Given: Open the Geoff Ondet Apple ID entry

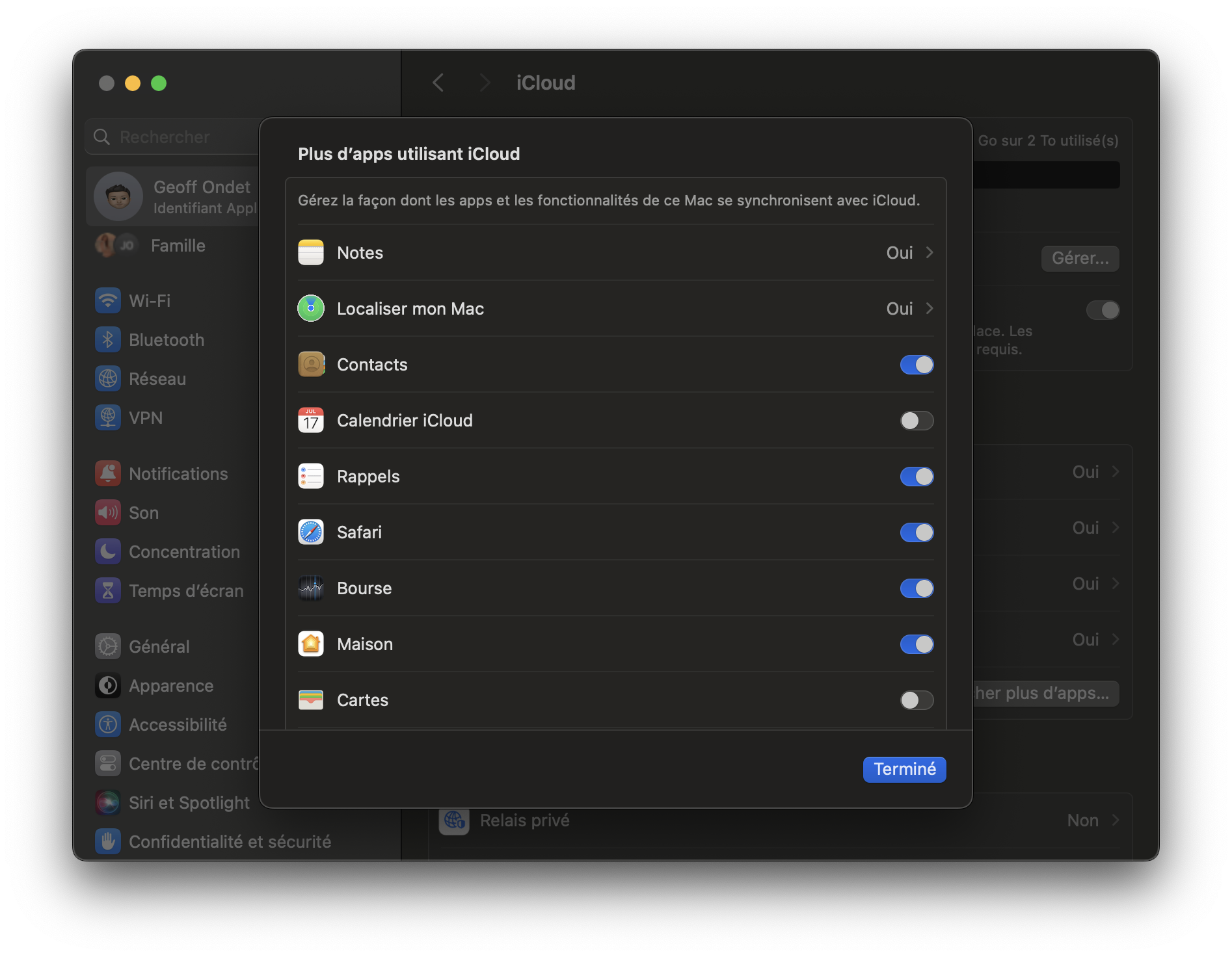Looking at the screenshot, I should tap(172, 196).
